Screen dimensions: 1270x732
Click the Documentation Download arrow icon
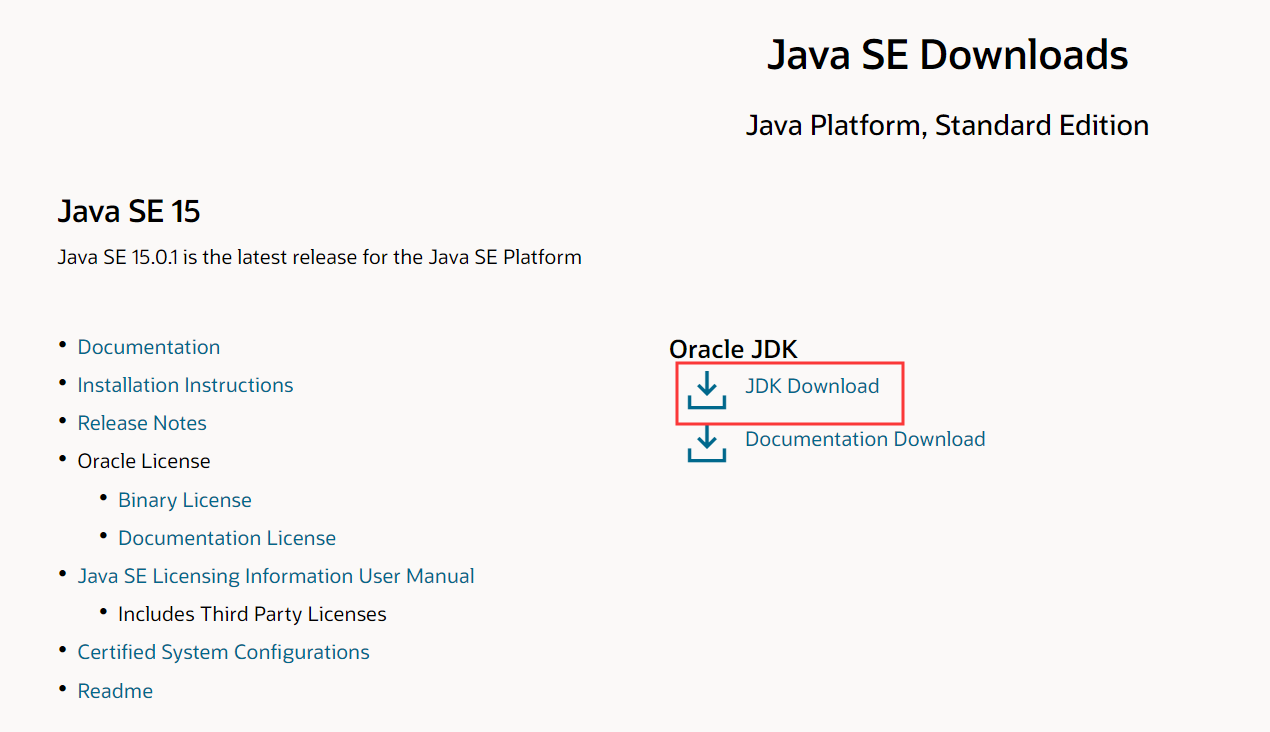(707, 445)
